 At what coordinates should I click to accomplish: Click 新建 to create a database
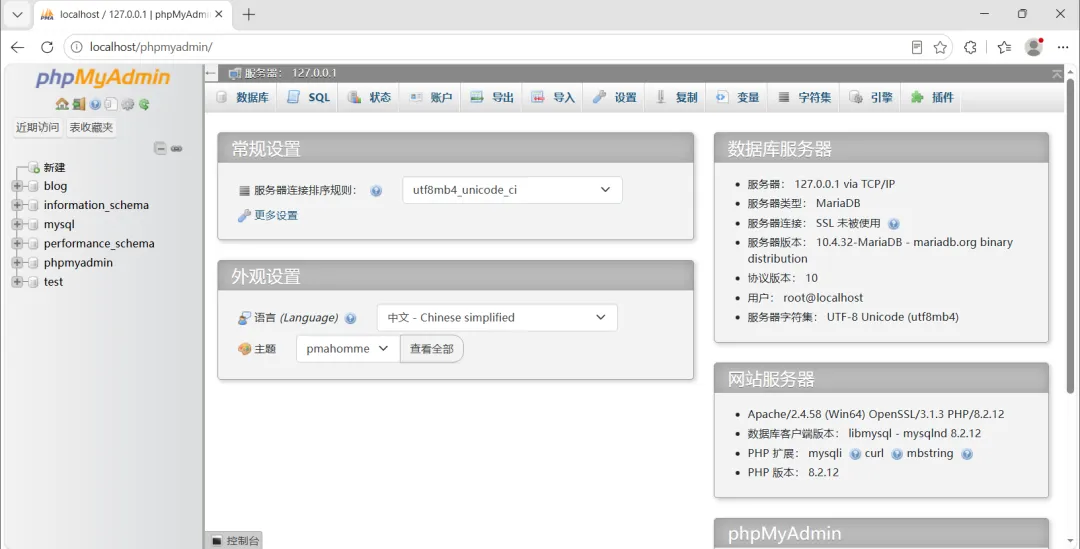pyautogui.click(x=54, y=167)
